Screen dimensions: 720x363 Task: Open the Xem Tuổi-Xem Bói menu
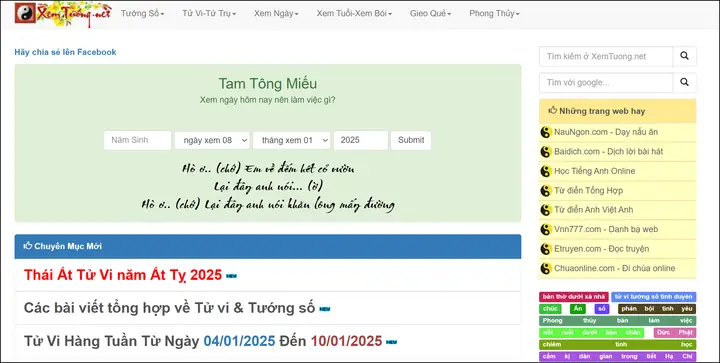pos(354,13)
